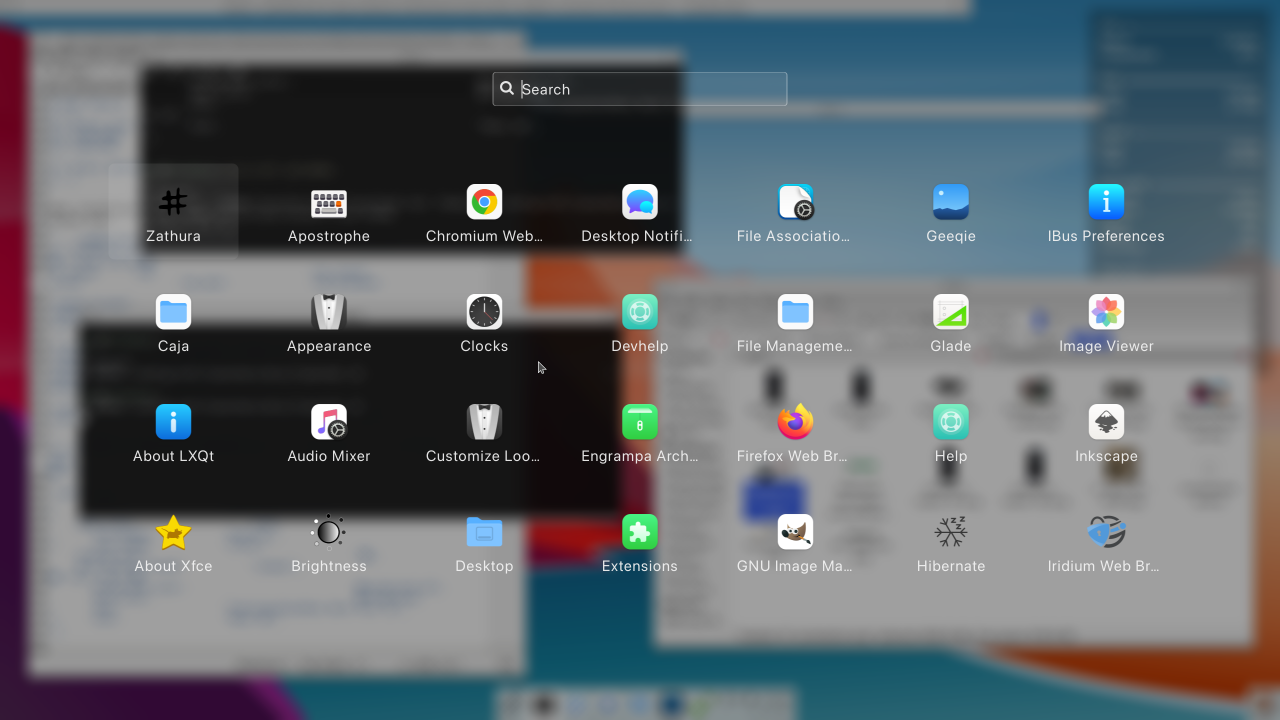Launch Chromium Web Browser
1280x720 pixels.
tap(484, 202)
